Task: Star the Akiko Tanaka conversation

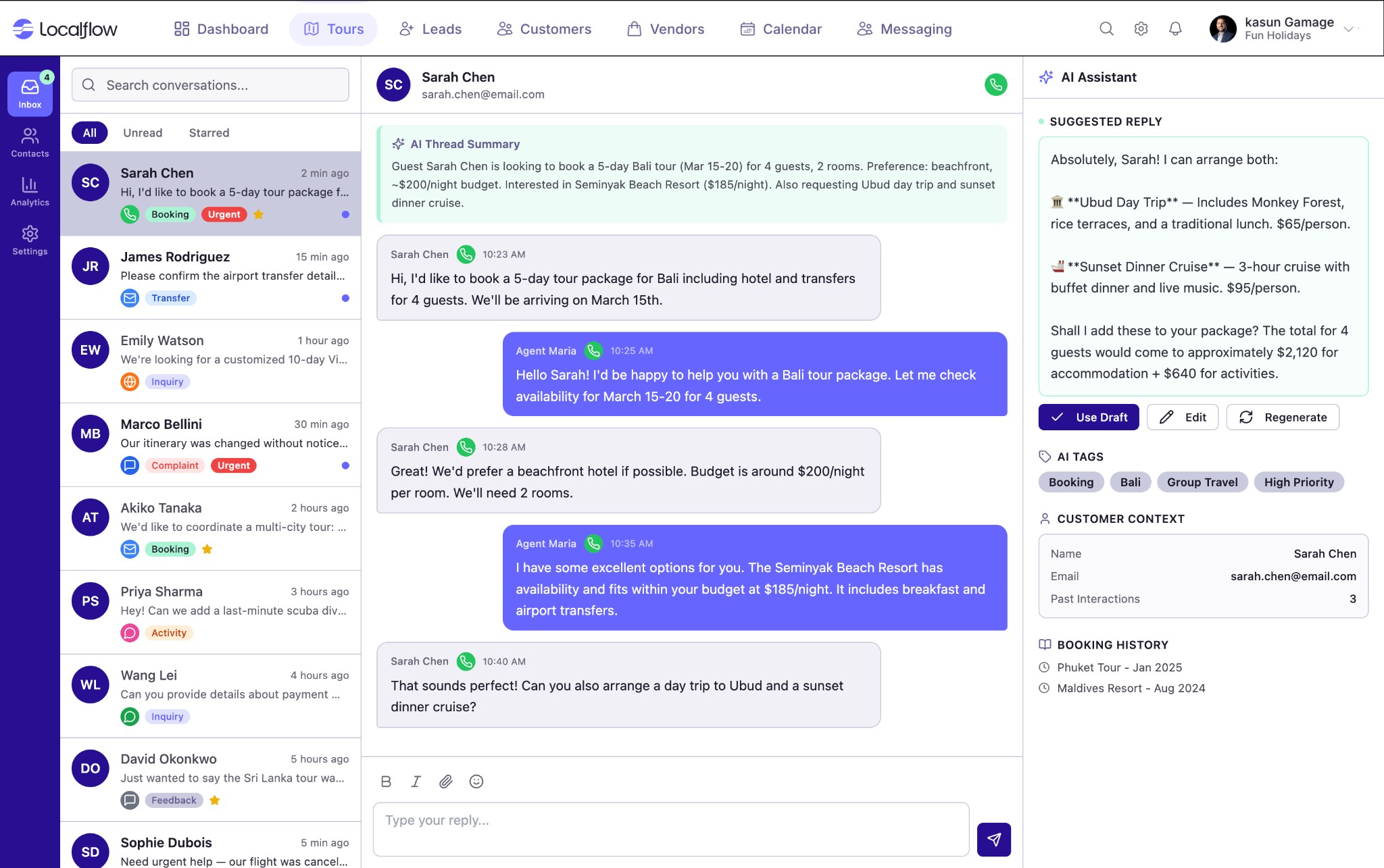Action: pos(207,549)
